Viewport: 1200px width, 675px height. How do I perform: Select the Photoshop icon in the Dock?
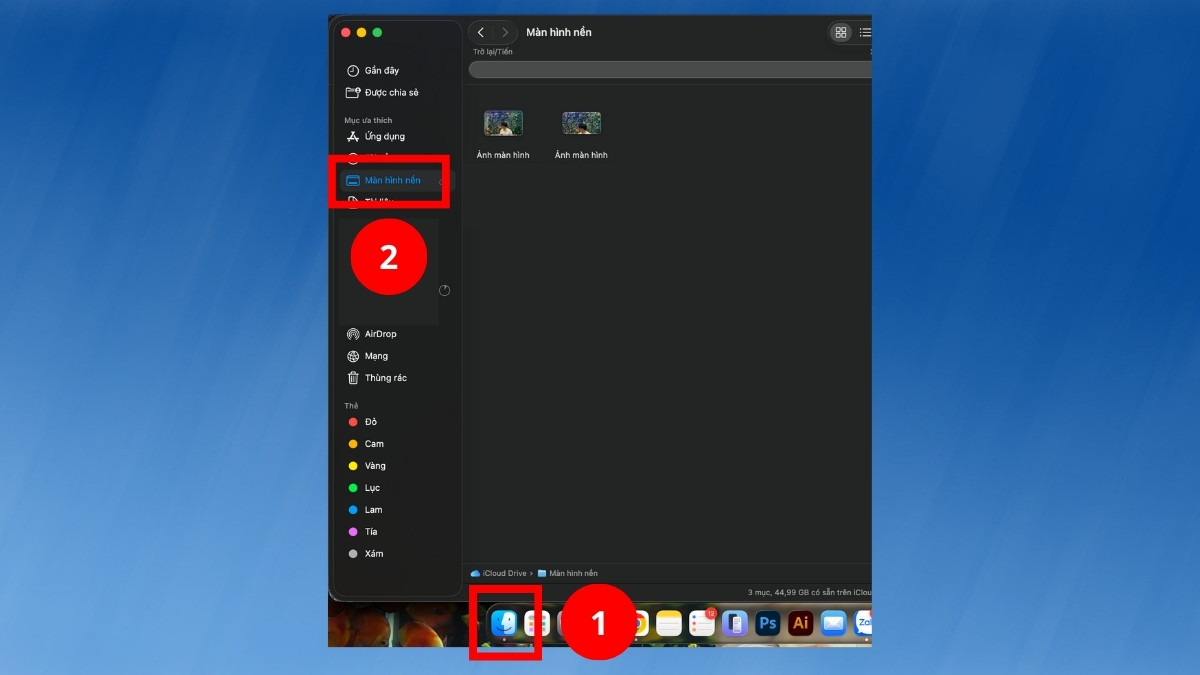pos(768,623)
